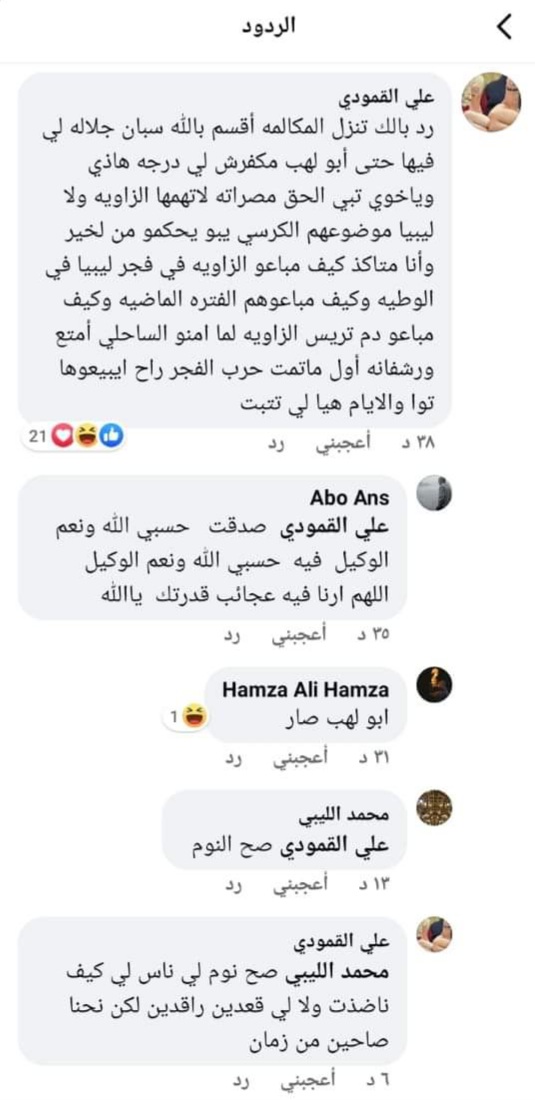Reply (رد) to Hamza Ali Hamza's comment

pos(232,758)
